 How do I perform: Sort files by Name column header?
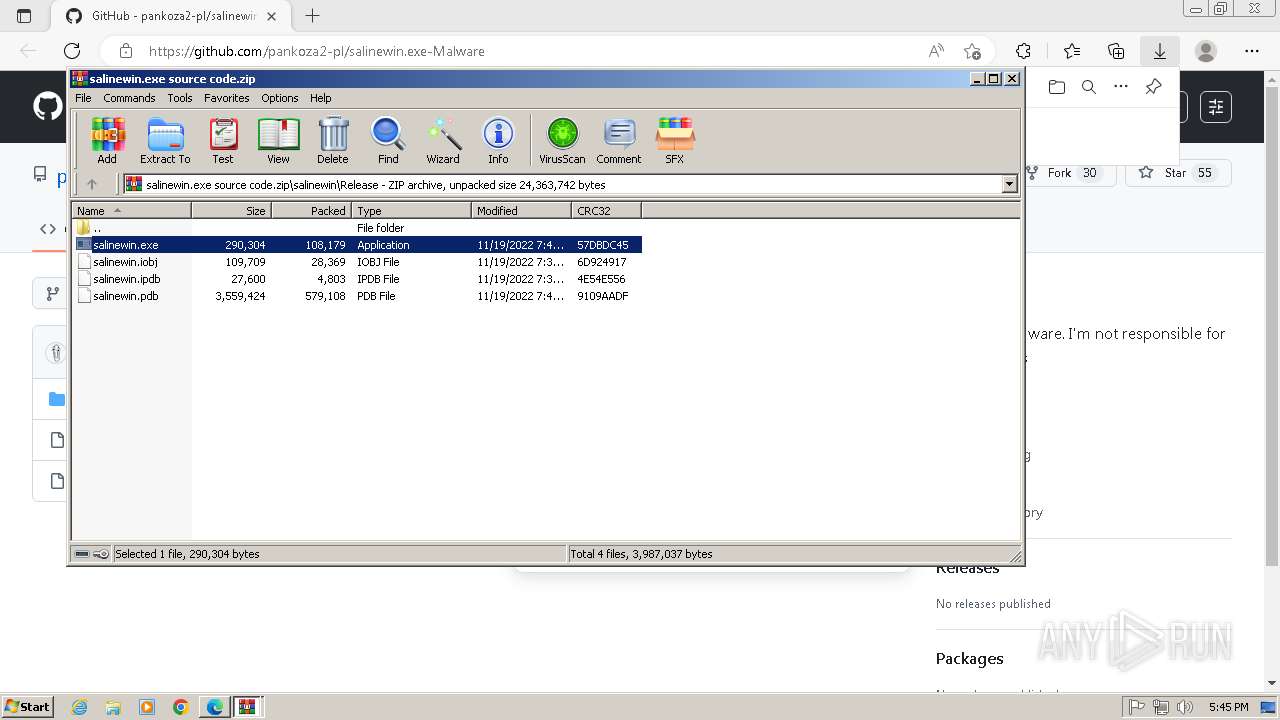coord(131,210)
